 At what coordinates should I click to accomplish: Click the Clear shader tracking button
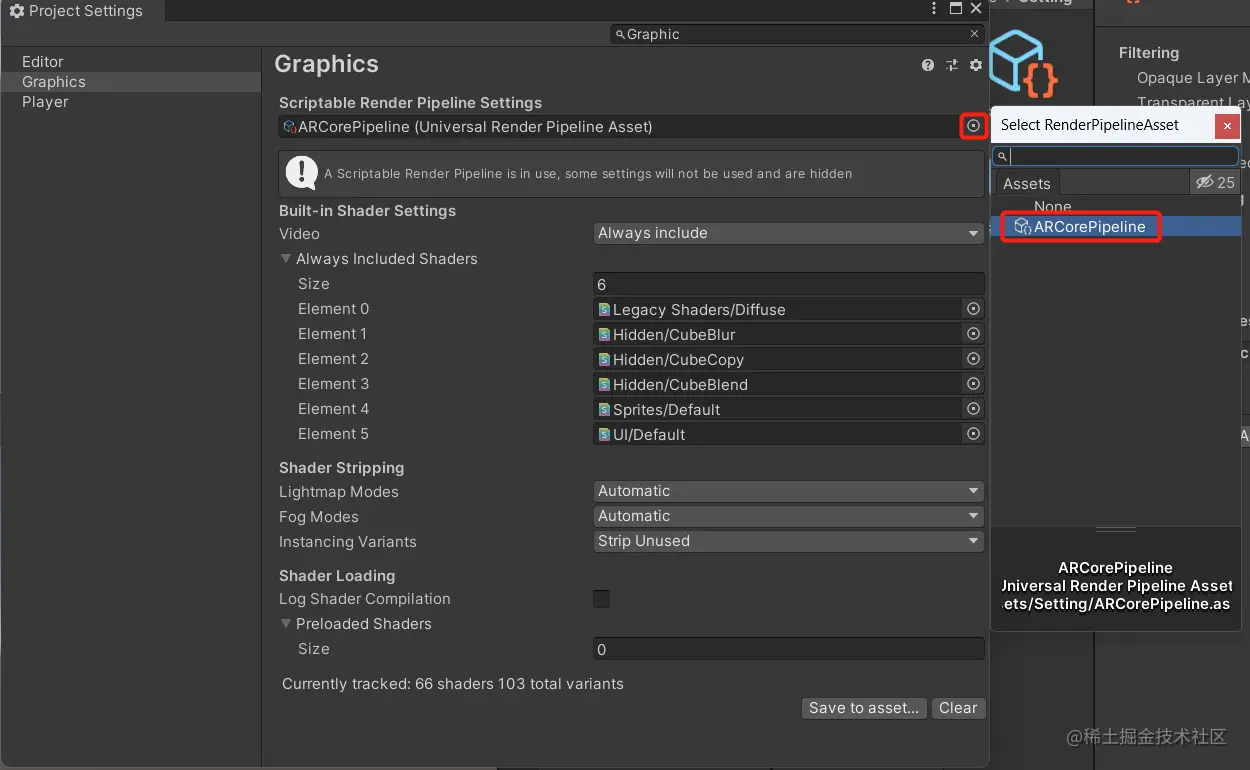(958, 708)
